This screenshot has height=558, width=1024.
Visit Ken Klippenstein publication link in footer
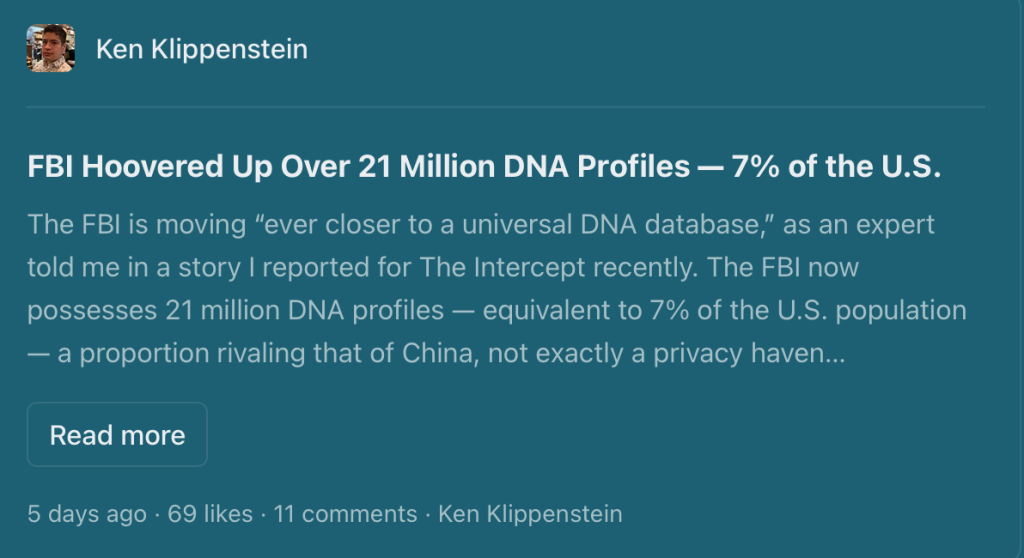click(x=530, y=514)
